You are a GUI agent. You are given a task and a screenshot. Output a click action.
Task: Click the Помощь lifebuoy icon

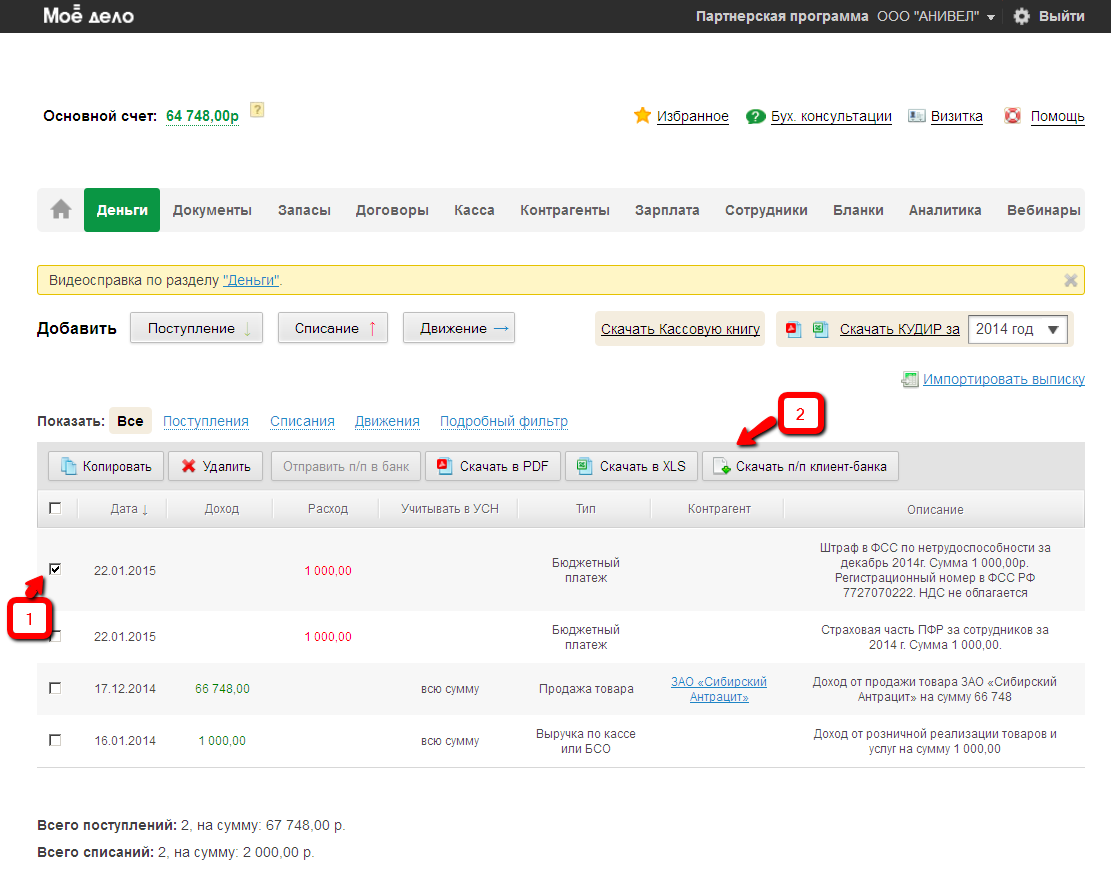click(x=1013, y=115)
